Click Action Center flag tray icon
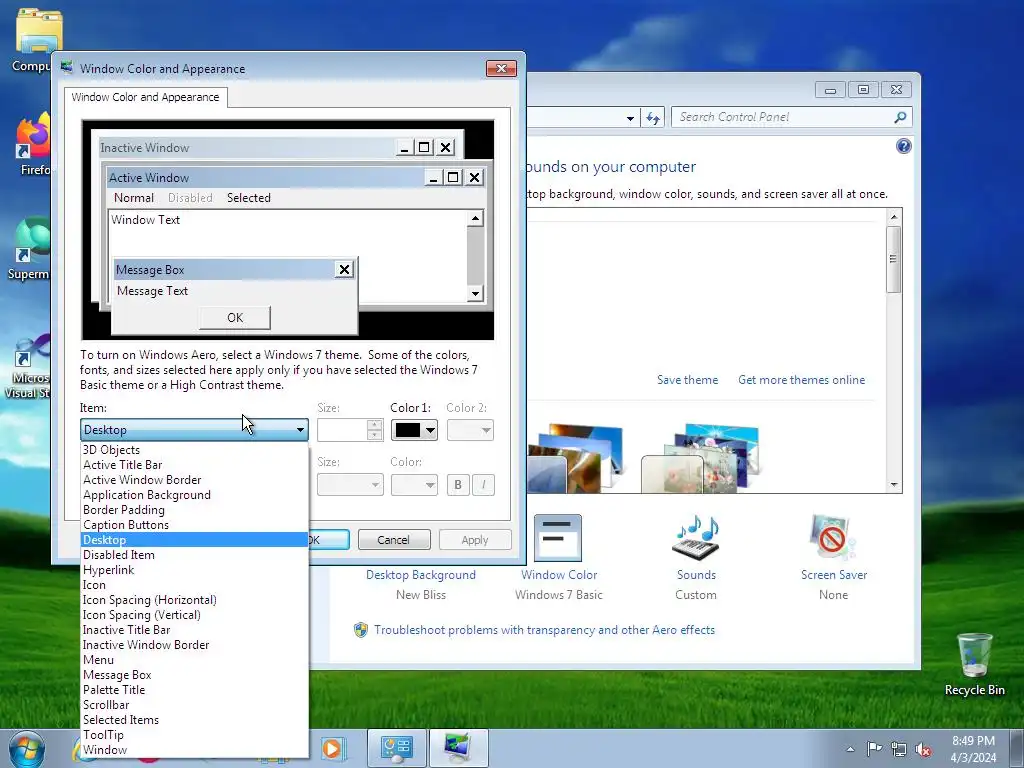The height and width of the screenshot is (768, 1024). (x=874, y=749)
